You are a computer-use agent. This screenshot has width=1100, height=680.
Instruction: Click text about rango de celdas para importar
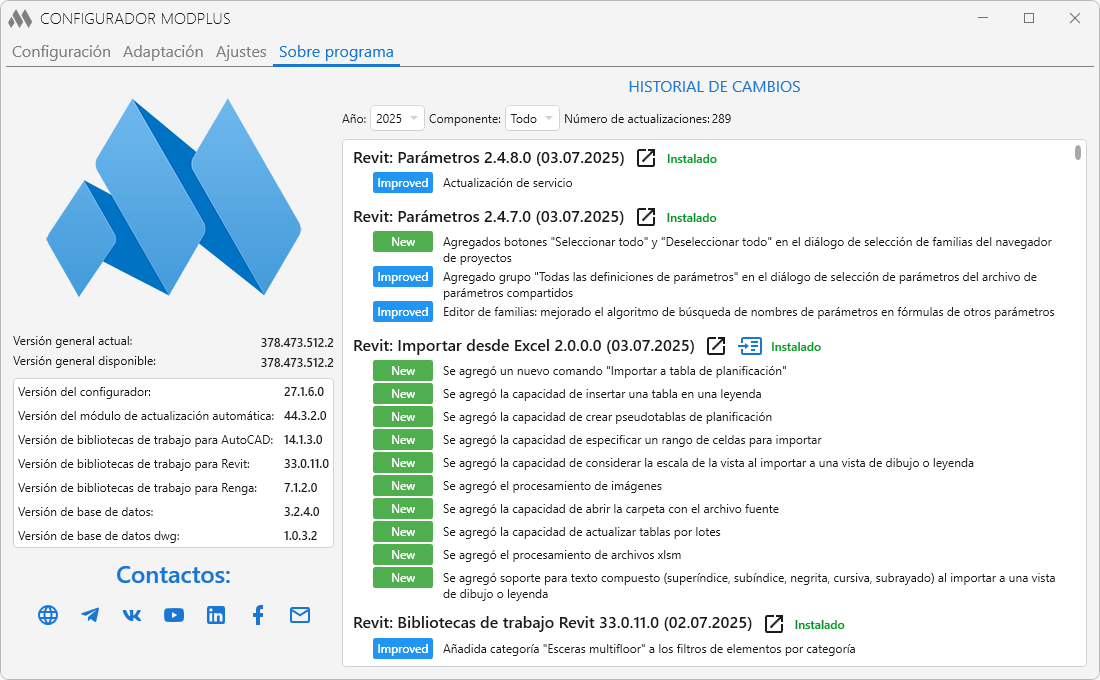click(631, 440)
